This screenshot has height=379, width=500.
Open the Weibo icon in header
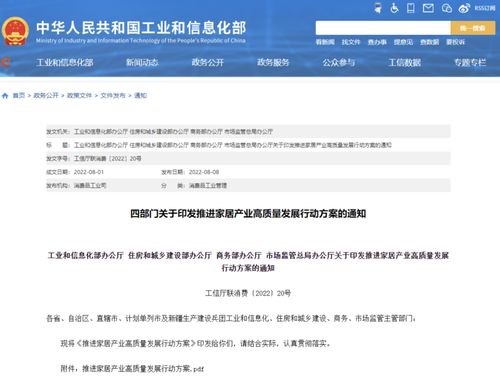tap(464, 8)
